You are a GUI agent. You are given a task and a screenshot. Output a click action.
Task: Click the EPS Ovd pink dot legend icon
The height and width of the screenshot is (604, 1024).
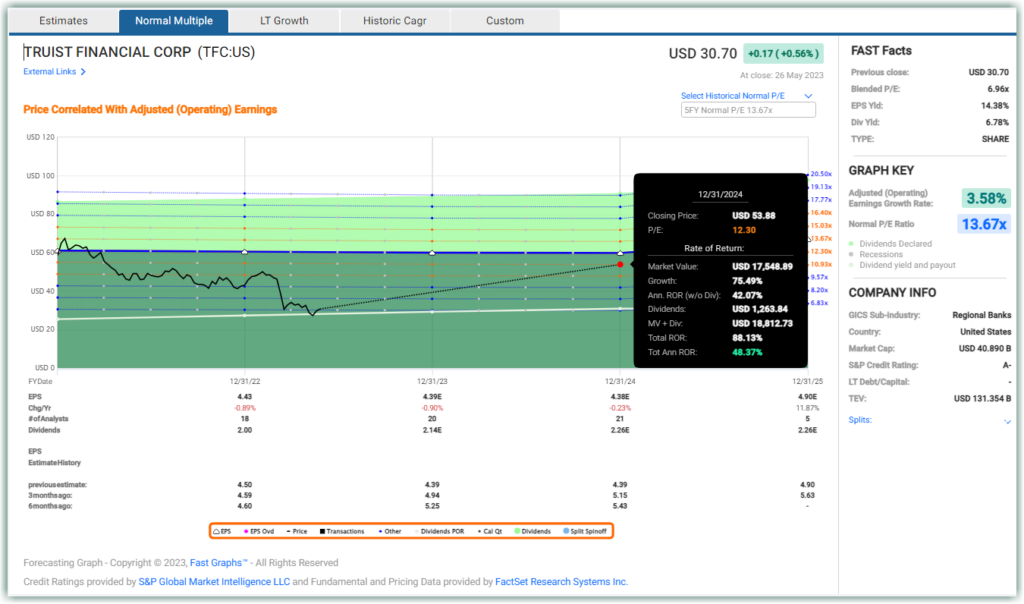click(x=246, y=530)
